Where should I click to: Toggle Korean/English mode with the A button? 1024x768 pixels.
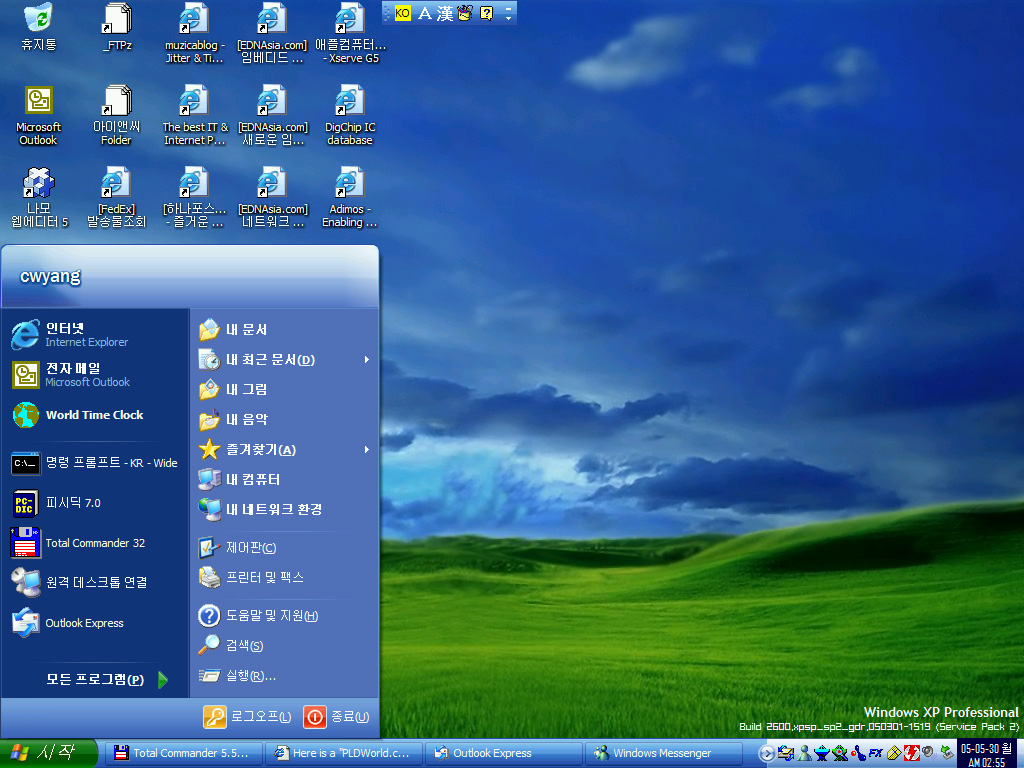tap(424, 13)
